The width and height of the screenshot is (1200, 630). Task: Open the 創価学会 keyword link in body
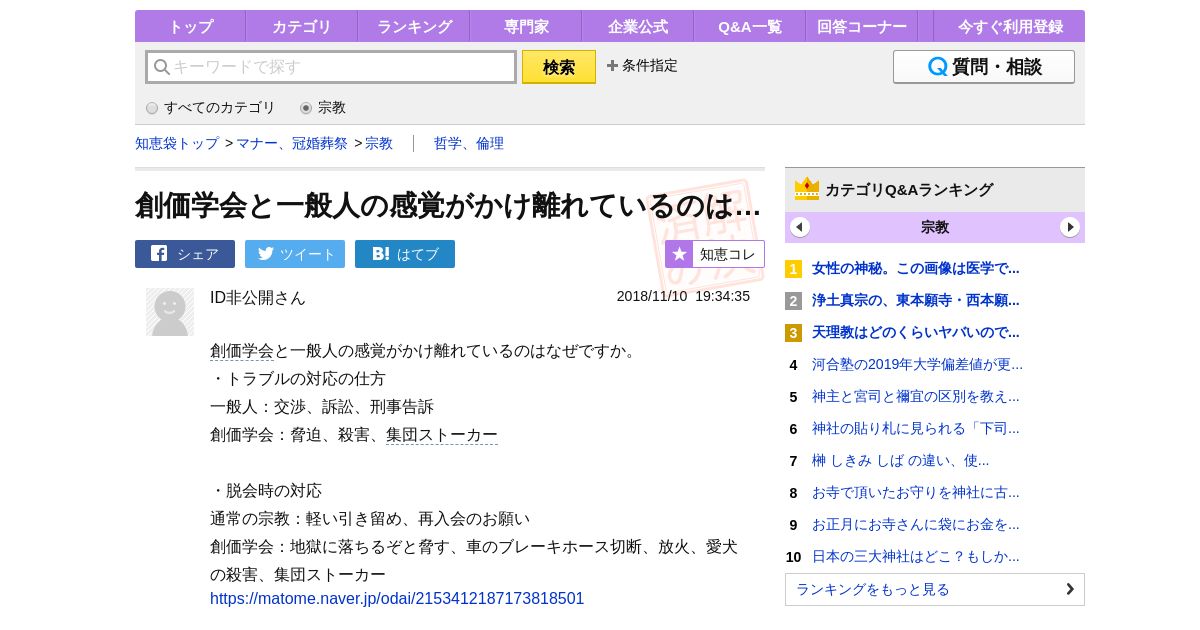[242, 351]
